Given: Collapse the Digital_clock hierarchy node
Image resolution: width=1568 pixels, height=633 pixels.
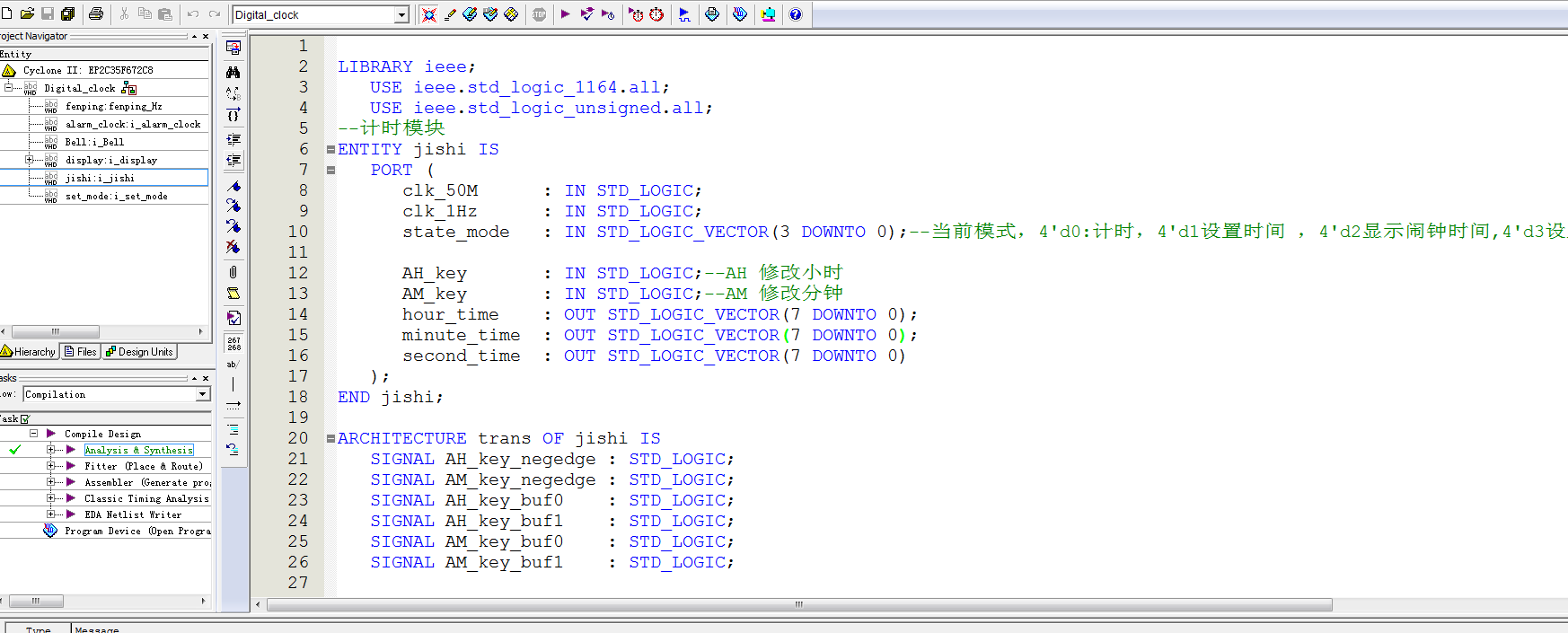Looking at the screenshot, I should (x=9, y=87).
